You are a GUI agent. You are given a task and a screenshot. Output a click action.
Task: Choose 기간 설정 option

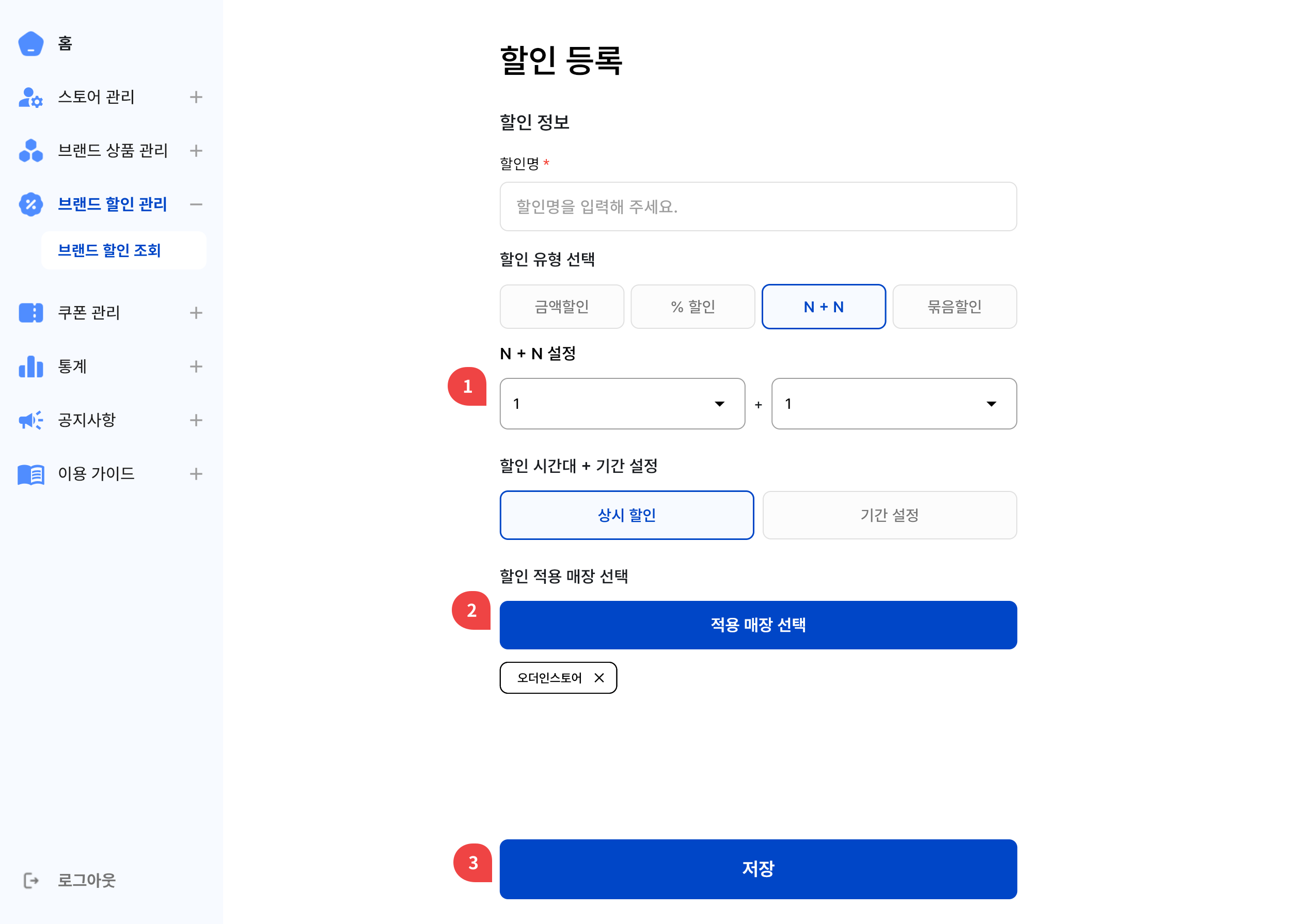pos(889,515)
